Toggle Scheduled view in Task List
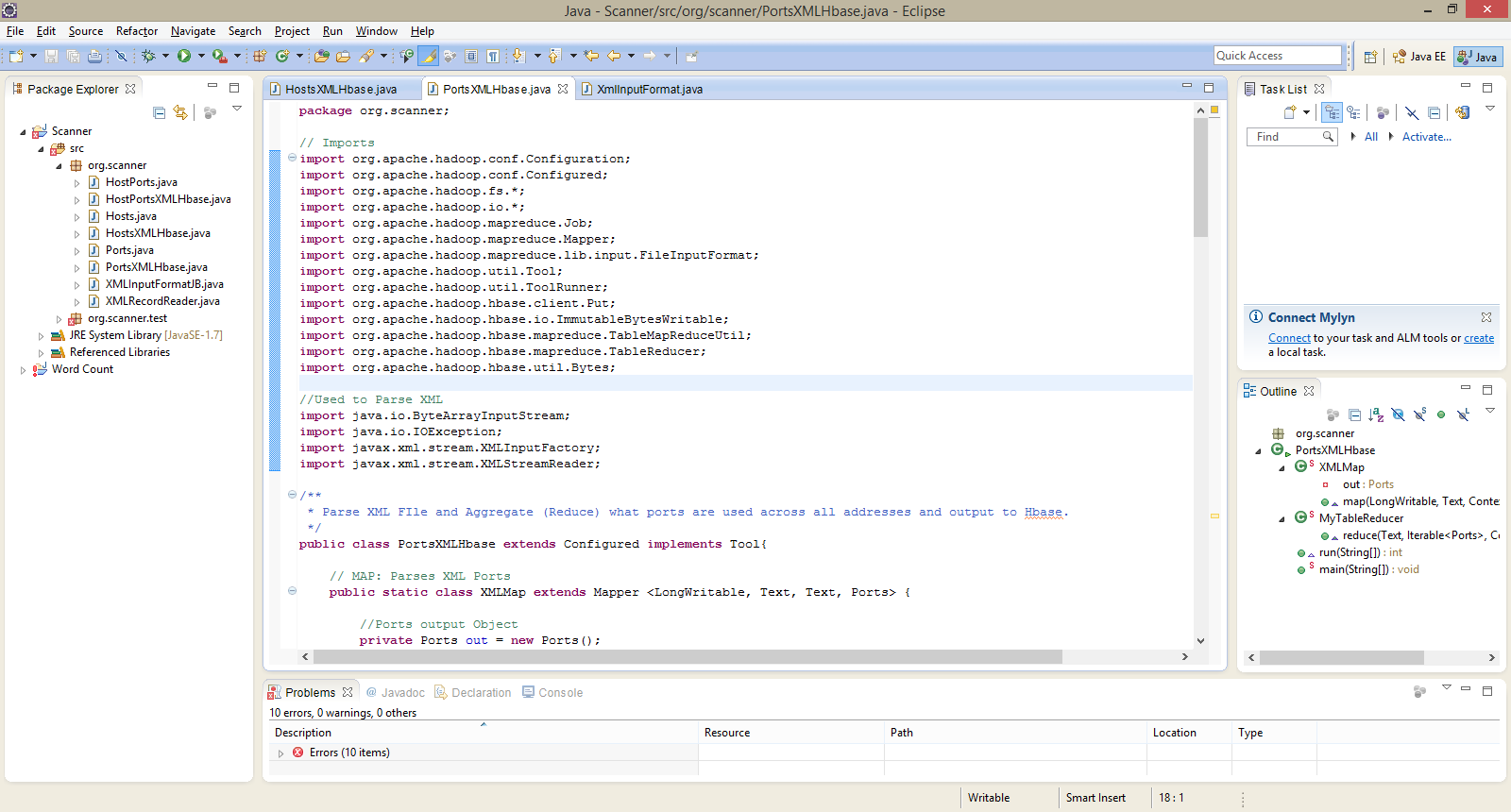The width and height of the screenshot is (1511, 812). click(1353, 112)
